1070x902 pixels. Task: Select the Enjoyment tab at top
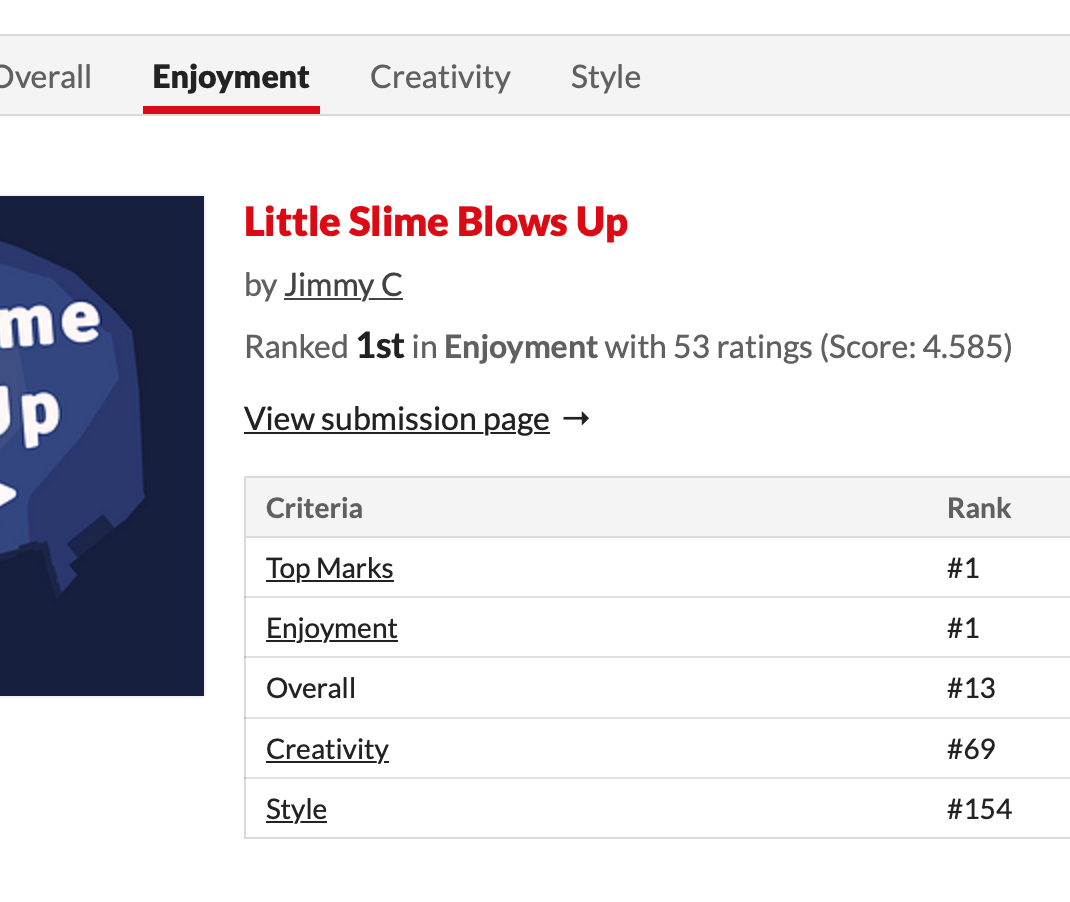point(231,77)
